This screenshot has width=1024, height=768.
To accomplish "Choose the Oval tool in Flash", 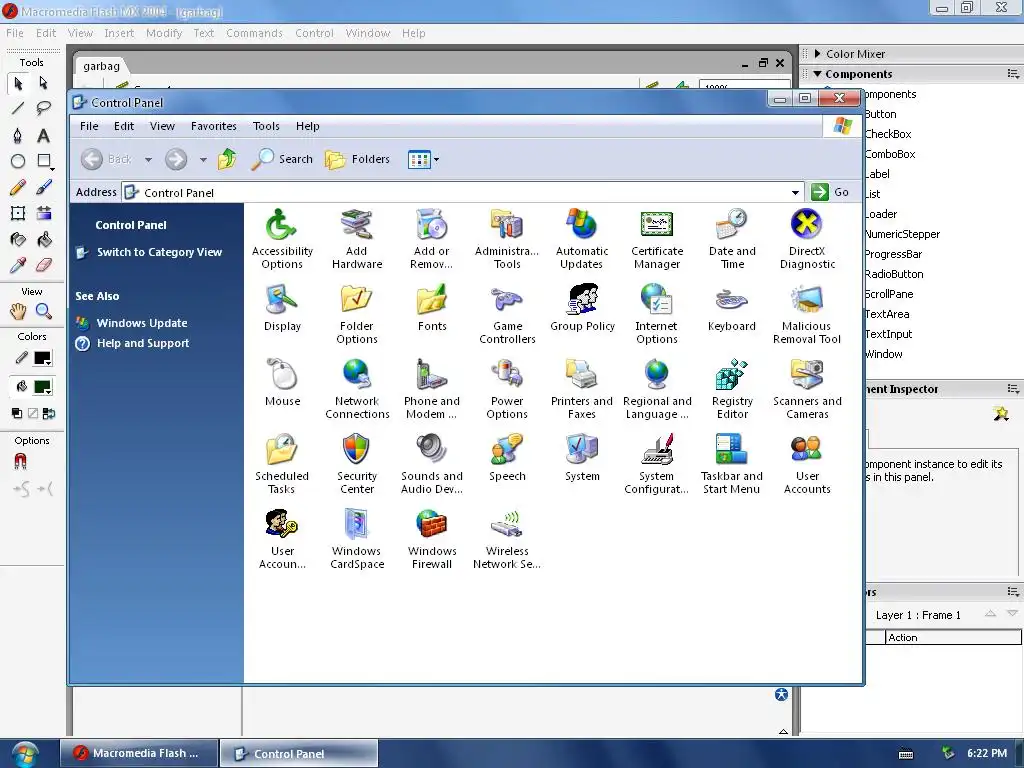I will tap(18, 161).
